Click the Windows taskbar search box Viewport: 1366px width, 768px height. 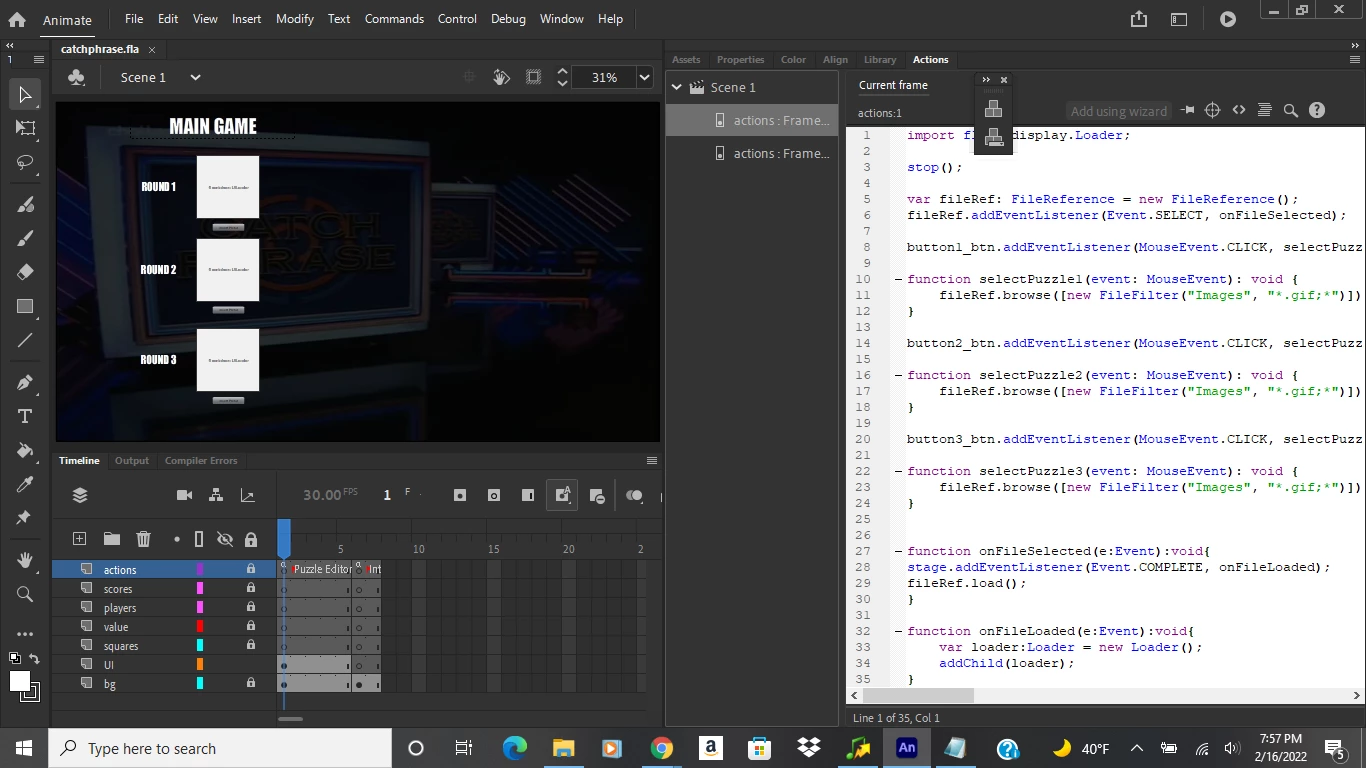220,748
